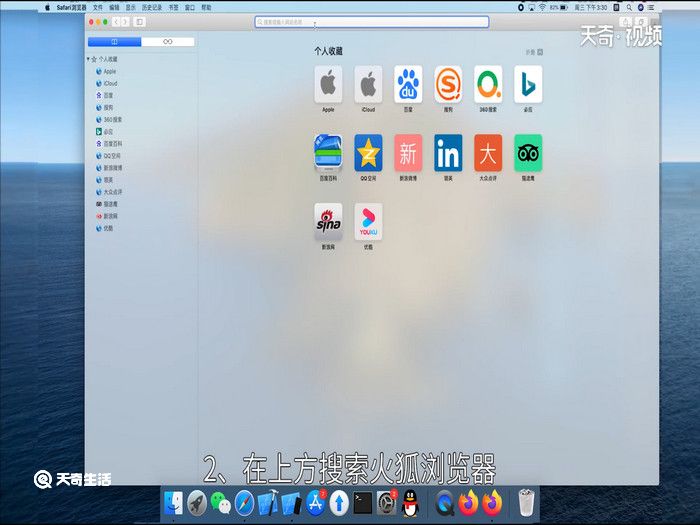The width and height of the screenshot is (700, 525).
Task: Open Simulator icon in the Dock
Action: (292, 503)
